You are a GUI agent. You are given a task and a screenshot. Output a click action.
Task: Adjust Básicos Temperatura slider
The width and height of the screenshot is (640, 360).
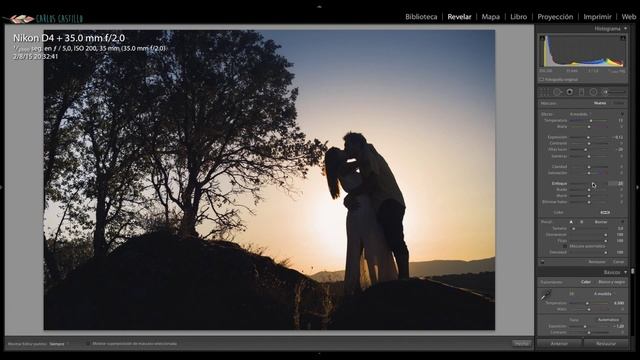[589, 303]
